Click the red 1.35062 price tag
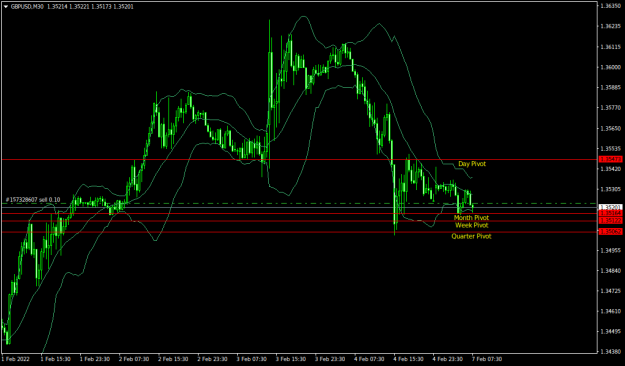 (x=611, y=232)
